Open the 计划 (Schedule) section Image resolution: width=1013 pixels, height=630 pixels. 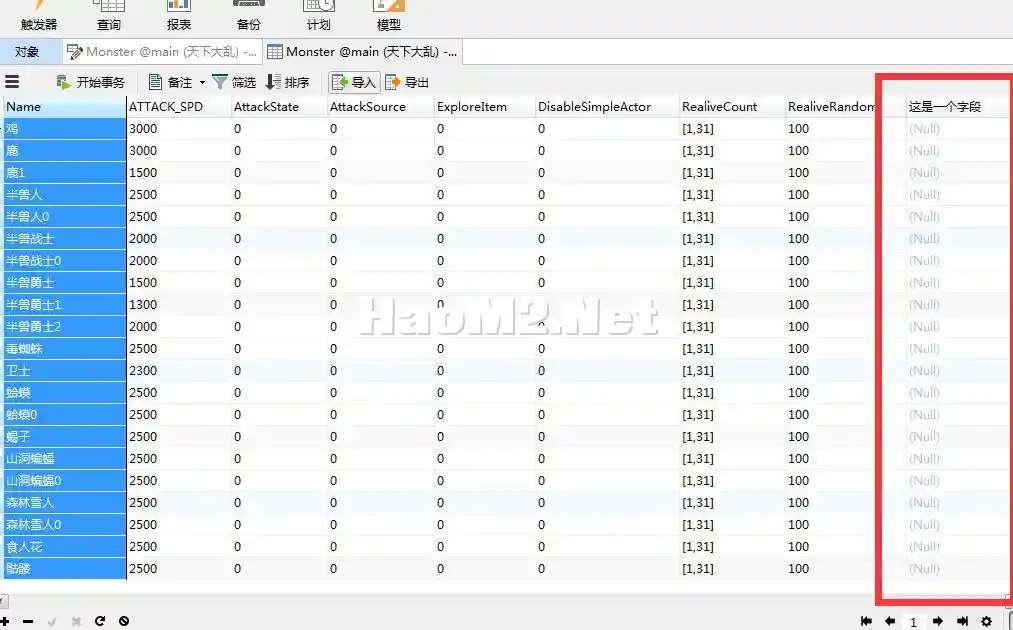coord(319,16)
